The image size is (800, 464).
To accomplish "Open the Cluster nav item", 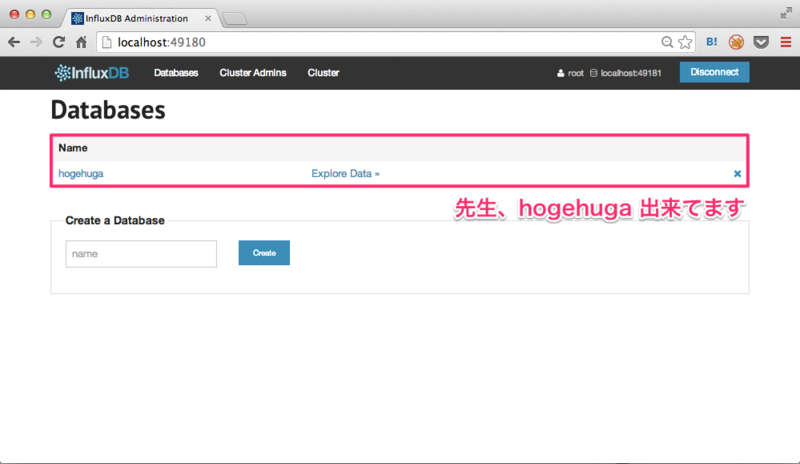I will coord(323,73).
